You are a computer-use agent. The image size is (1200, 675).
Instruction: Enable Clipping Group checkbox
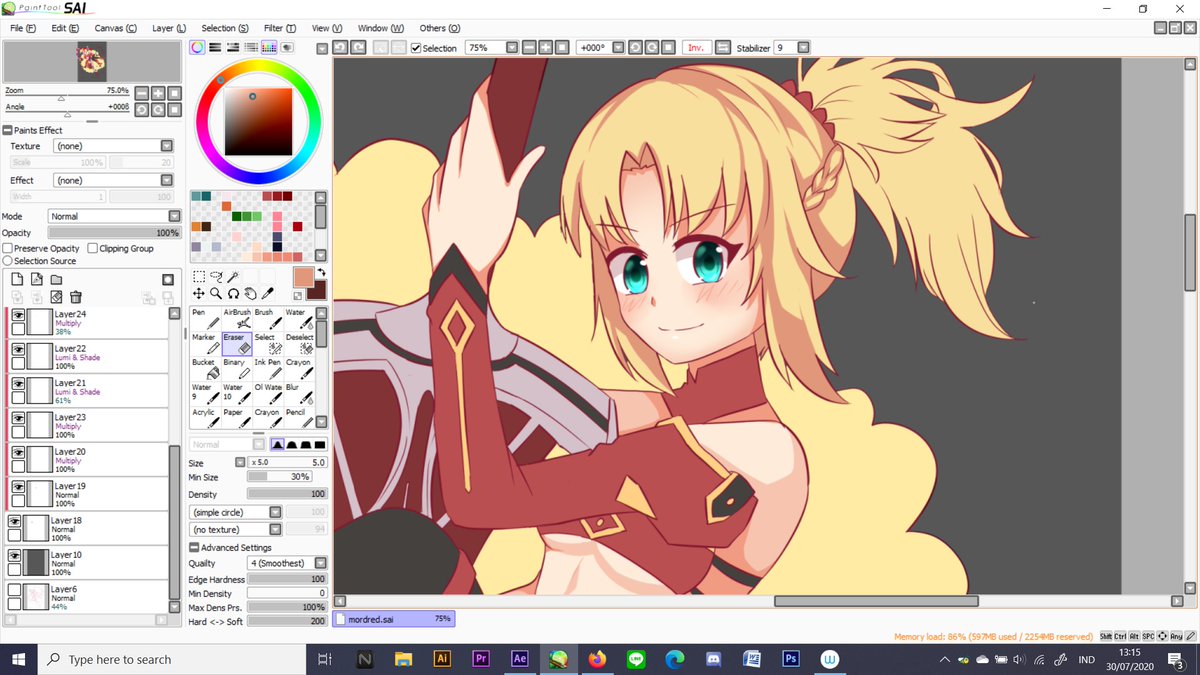(93, 248)
